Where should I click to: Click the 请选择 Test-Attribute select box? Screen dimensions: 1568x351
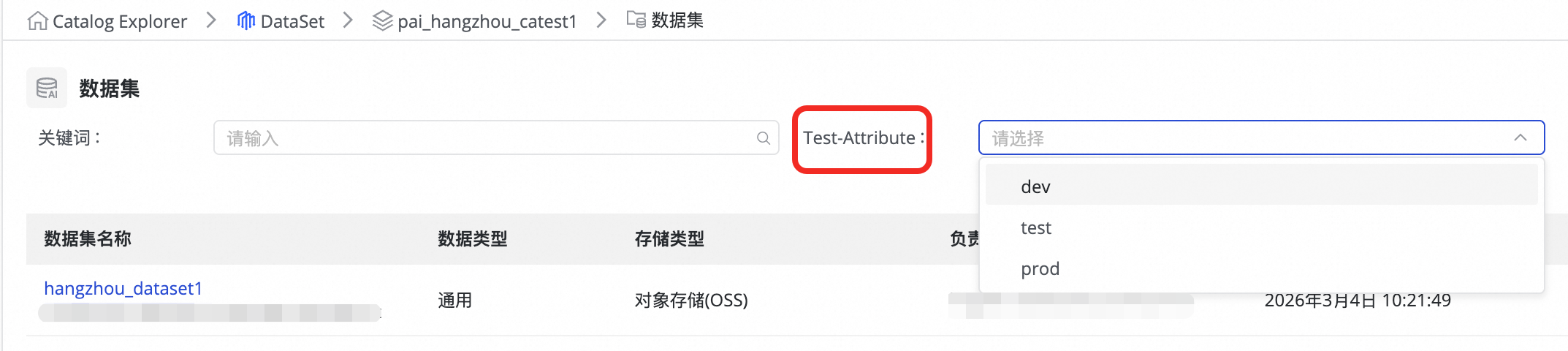(x=1242, y=138)
